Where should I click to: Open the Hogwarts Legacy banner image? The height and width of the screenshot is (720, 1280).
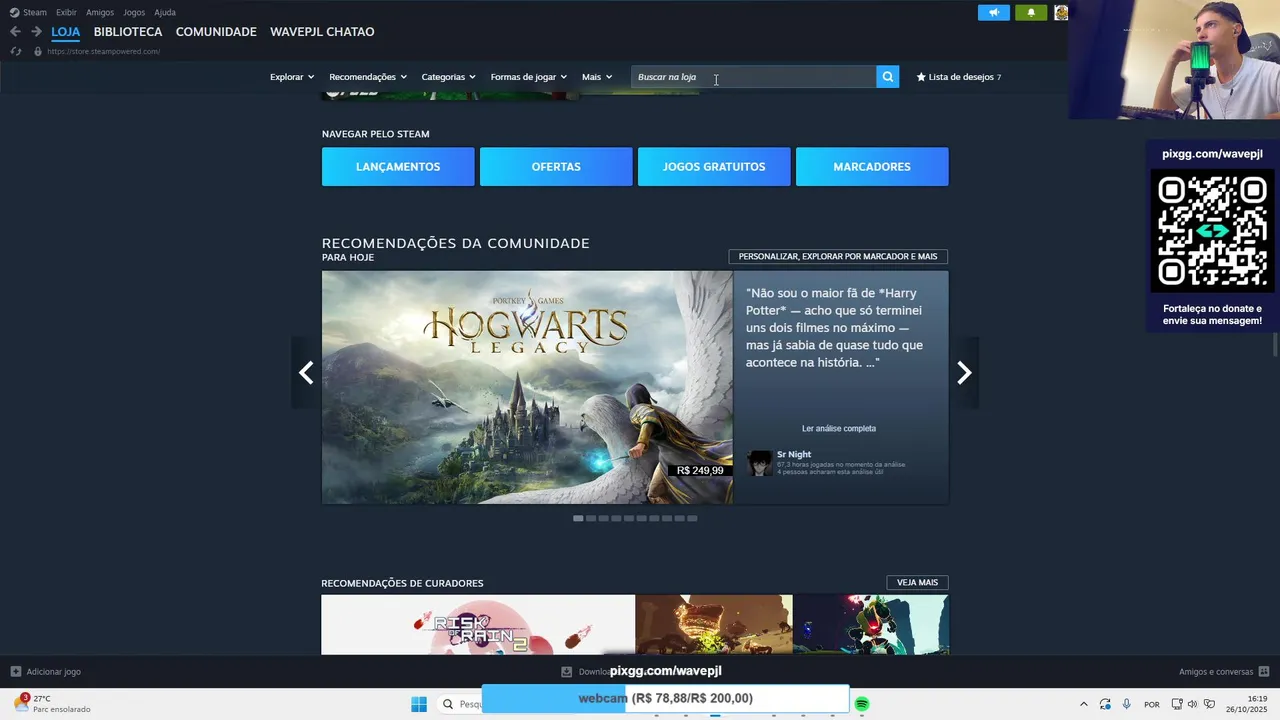click(x=527, y=387)
